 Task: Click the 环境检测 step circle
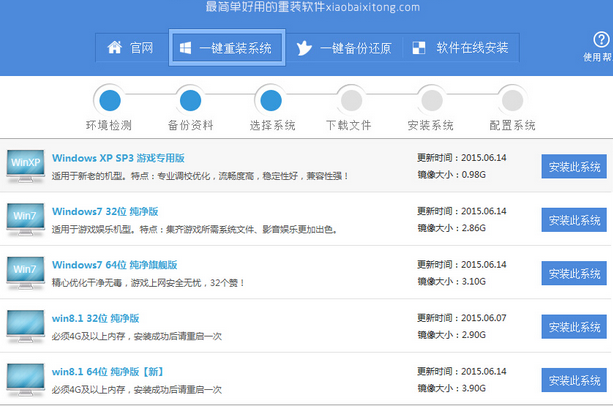pos(109,100)
